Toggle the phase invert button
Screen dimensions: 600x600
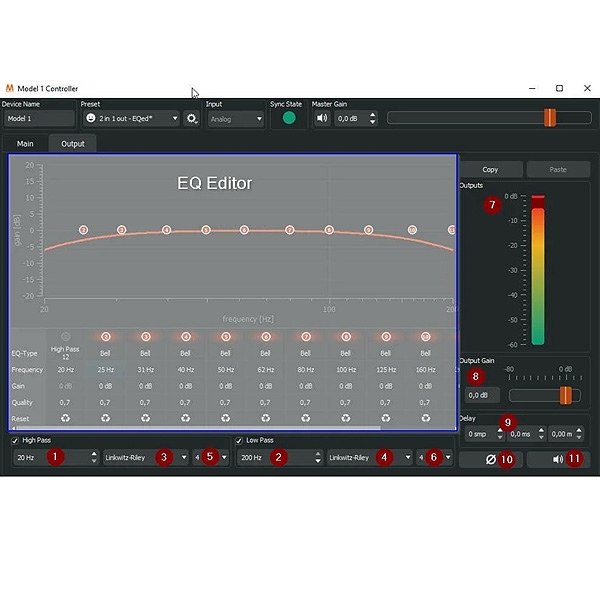tap(492, 460)
